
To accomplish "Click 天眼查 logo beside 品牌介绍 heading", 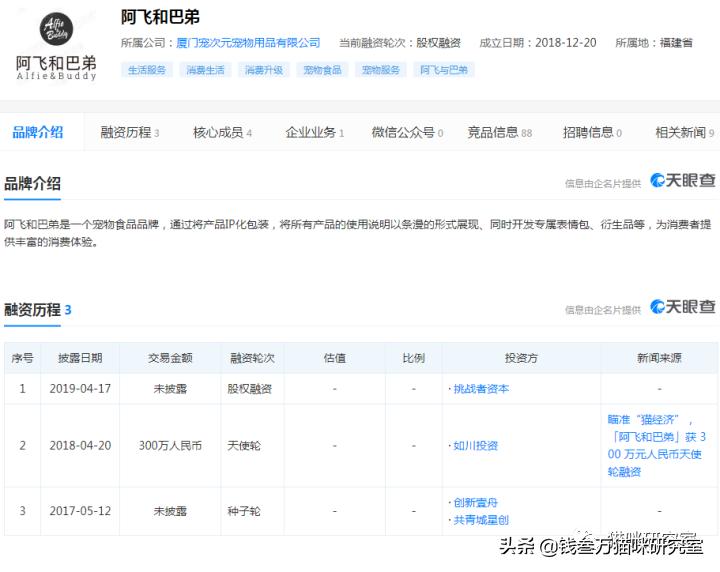I will pyautogui.click(x=683, y=180).
